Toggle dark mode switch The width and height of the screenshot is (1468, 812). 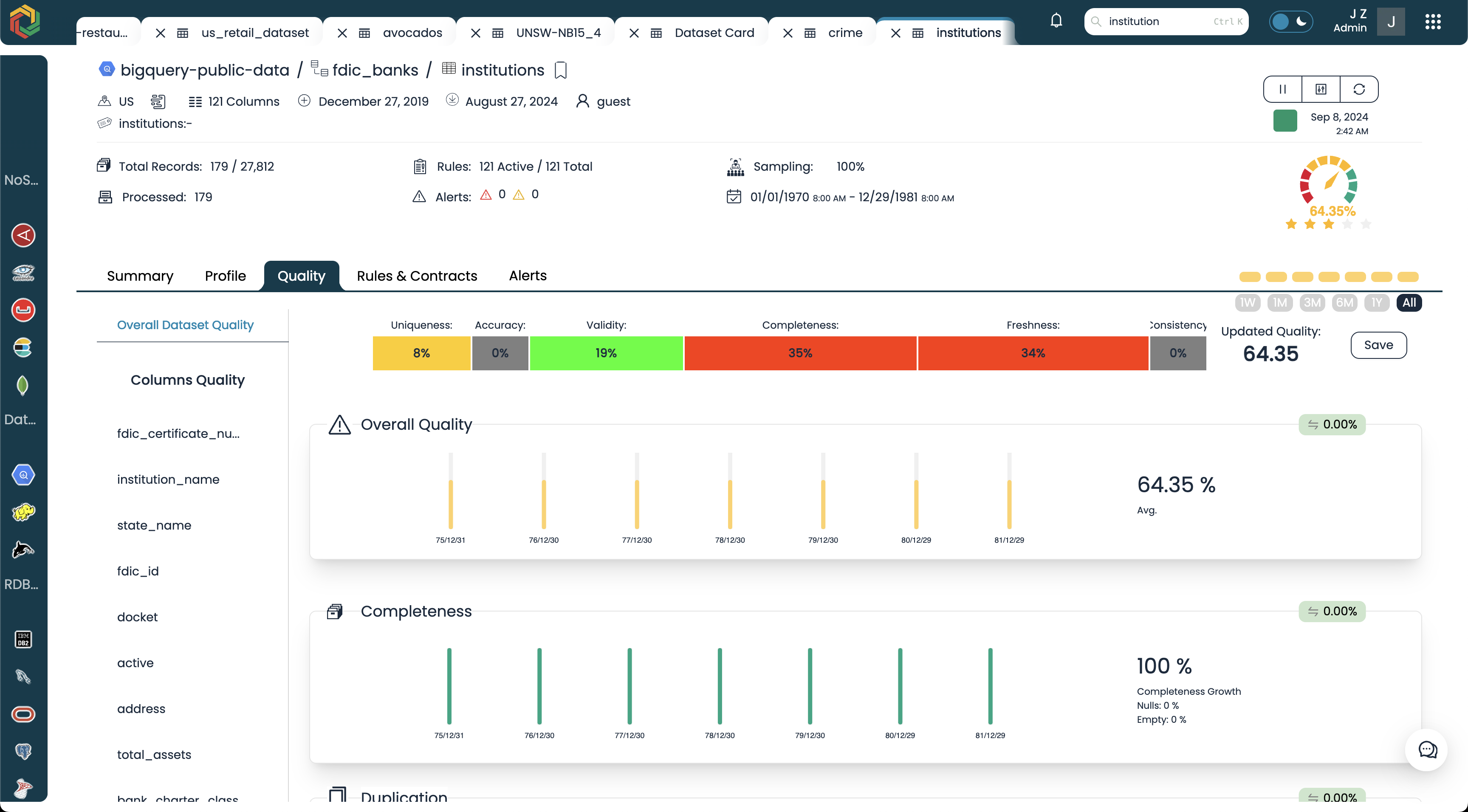coord(1291,22)
